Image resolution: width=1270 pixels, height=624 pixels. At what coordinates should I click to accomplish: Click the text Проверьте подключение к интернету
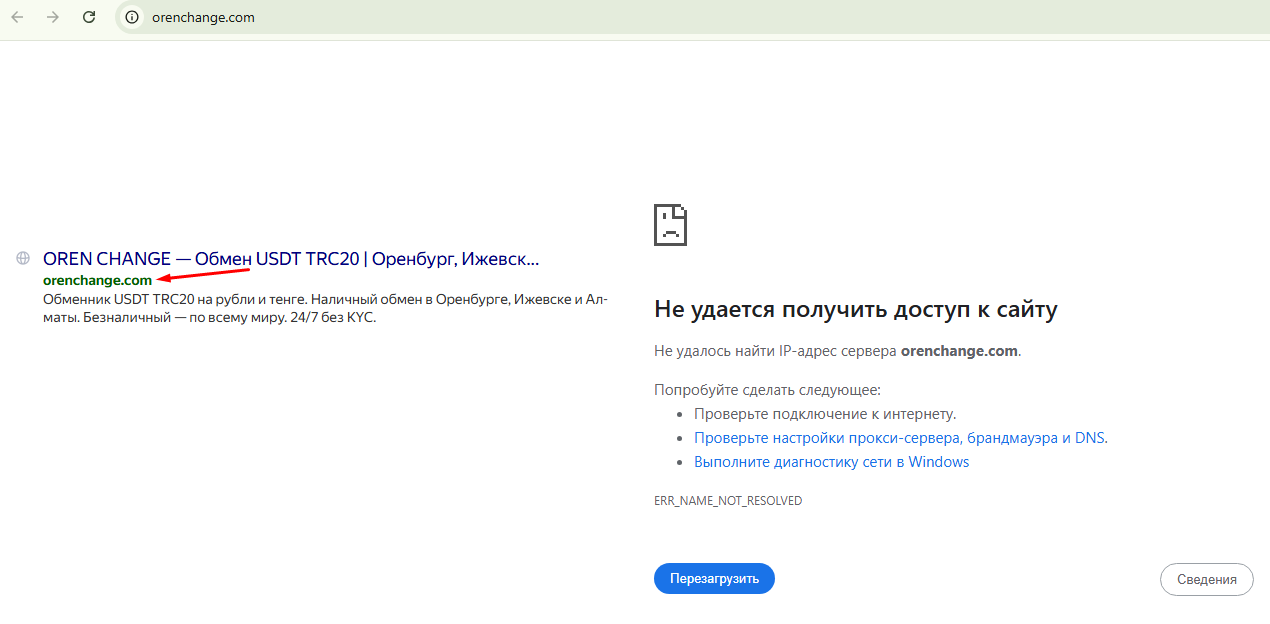(825, 414)
